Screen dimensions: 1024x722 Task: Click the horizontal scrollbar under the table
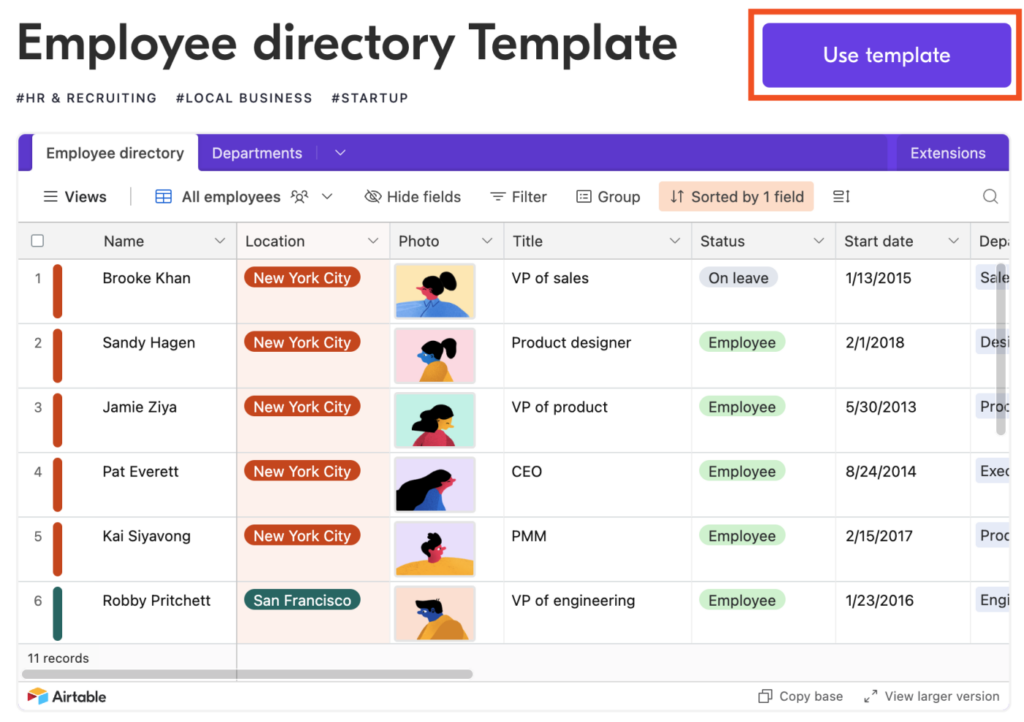click(248, 674)
